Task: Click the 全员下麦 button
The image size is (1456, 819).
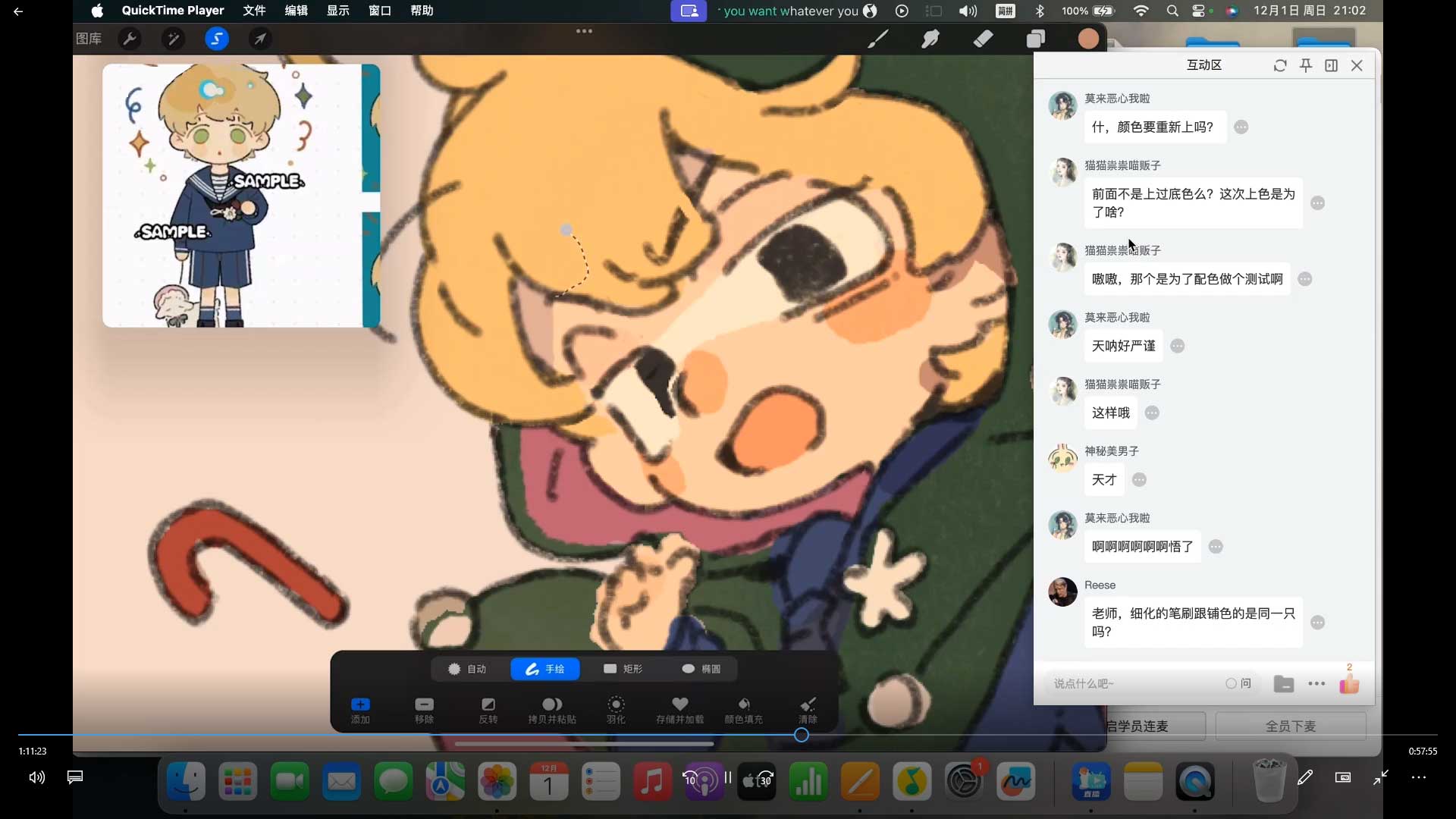Action: click(1290, 726)
